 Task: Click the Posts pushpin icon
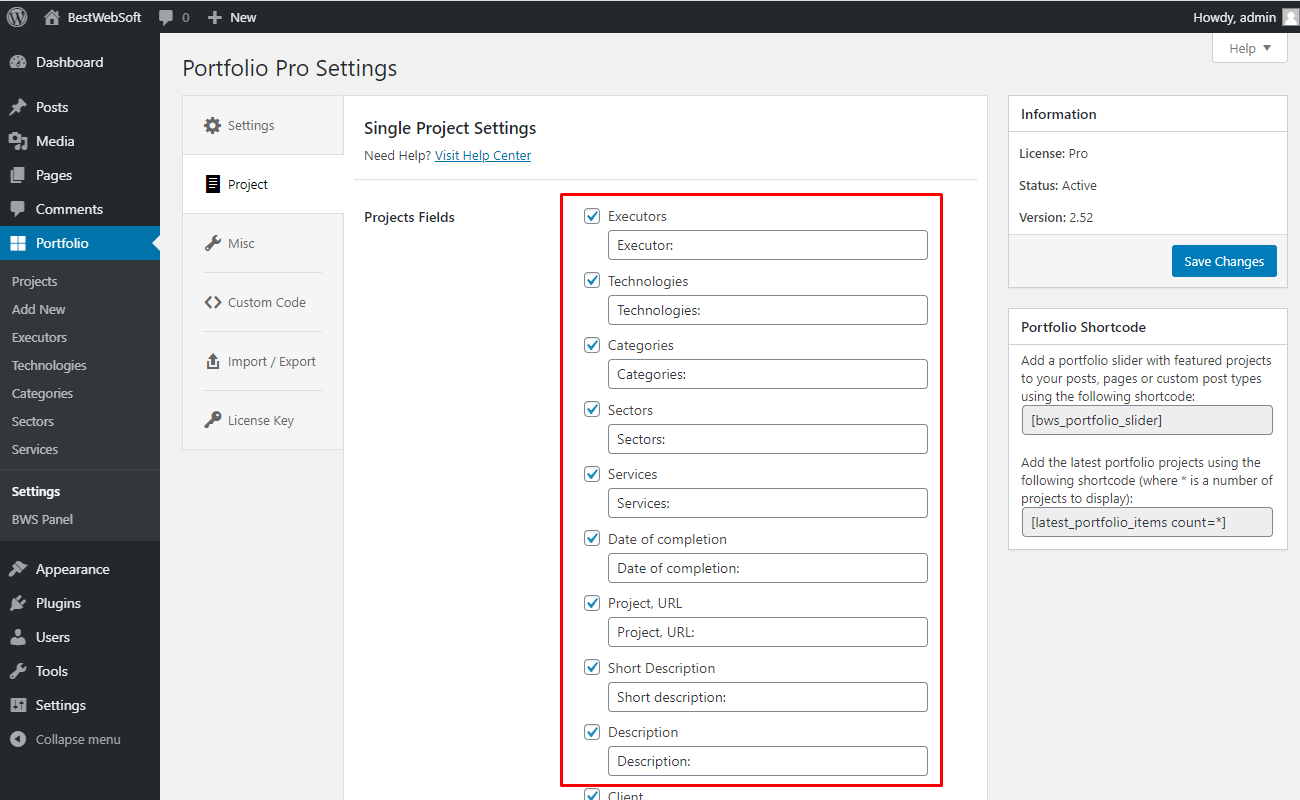pyautogui.click(x=18, y=107)
